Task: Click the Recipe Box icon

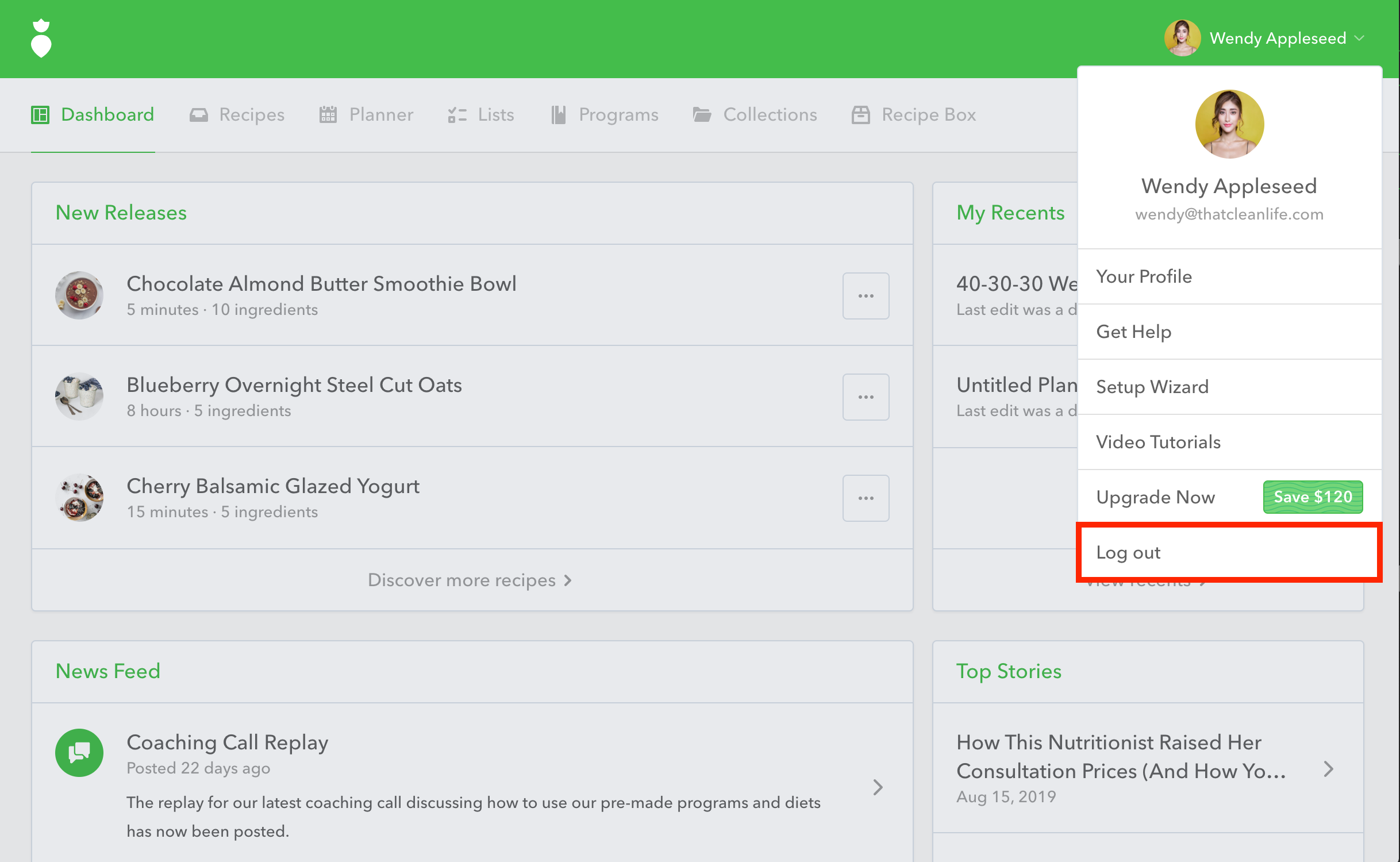Action: click(860, 115)
